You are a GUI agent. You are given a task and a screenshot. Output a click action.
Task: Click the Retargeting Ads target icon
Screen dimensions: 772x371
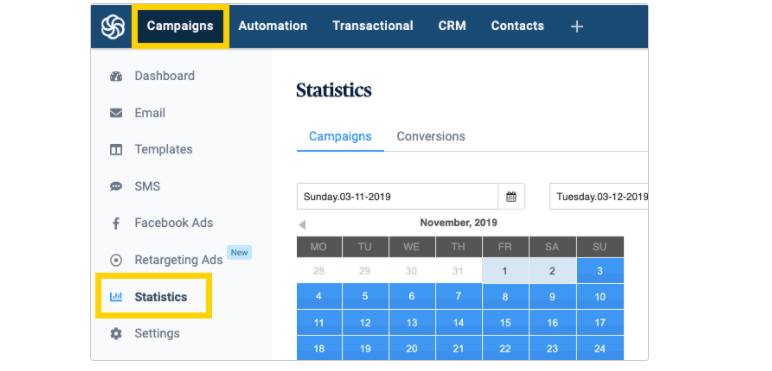[x=116, y=260]
